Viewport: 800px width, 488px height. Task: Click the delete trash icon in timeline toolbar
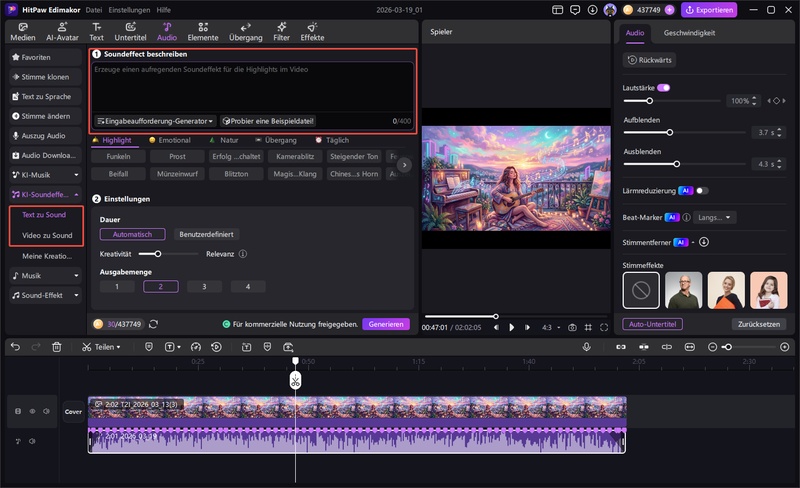point(57,347)
